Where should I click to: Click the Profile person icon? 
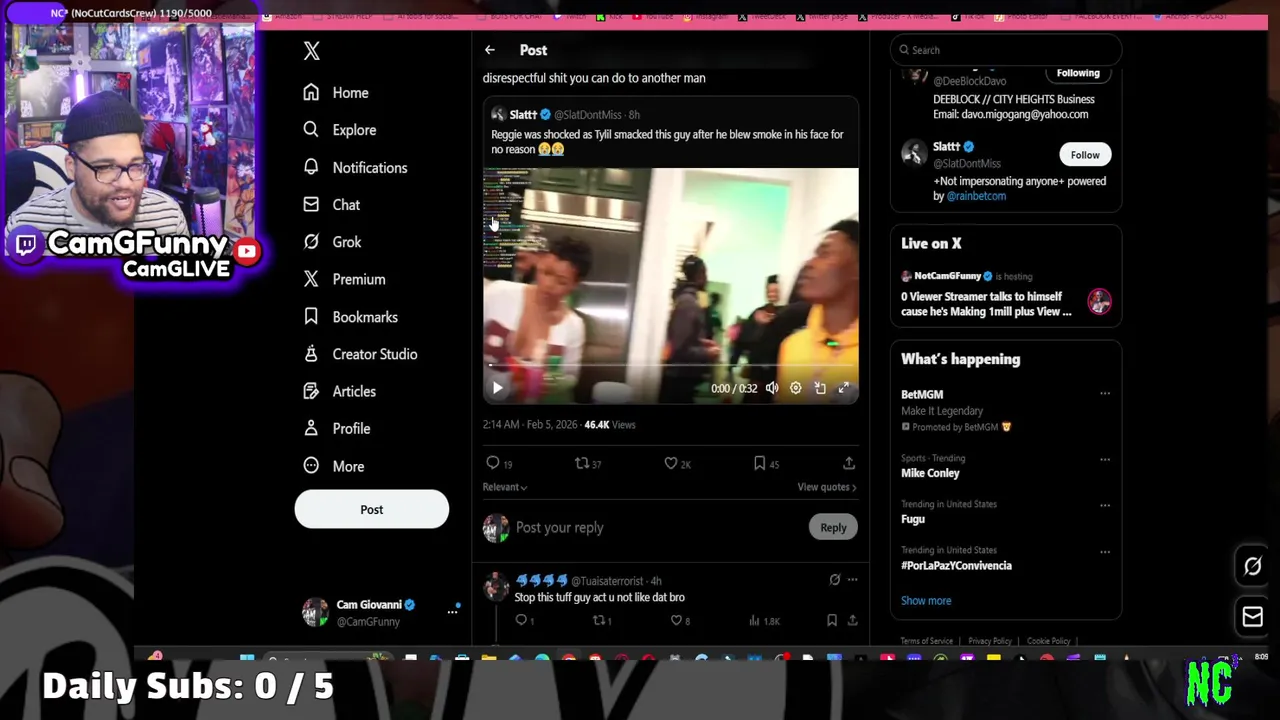point(311,428)
